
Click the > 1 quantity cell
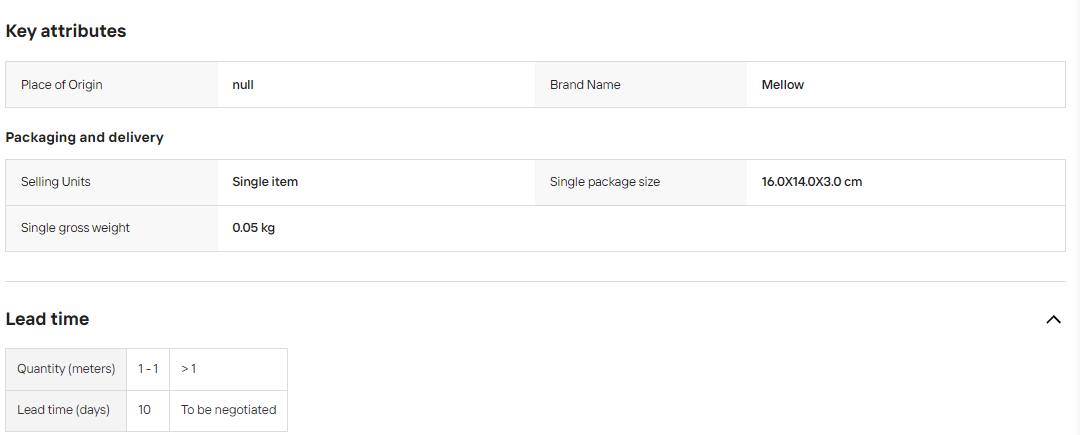tap(228, 369)
